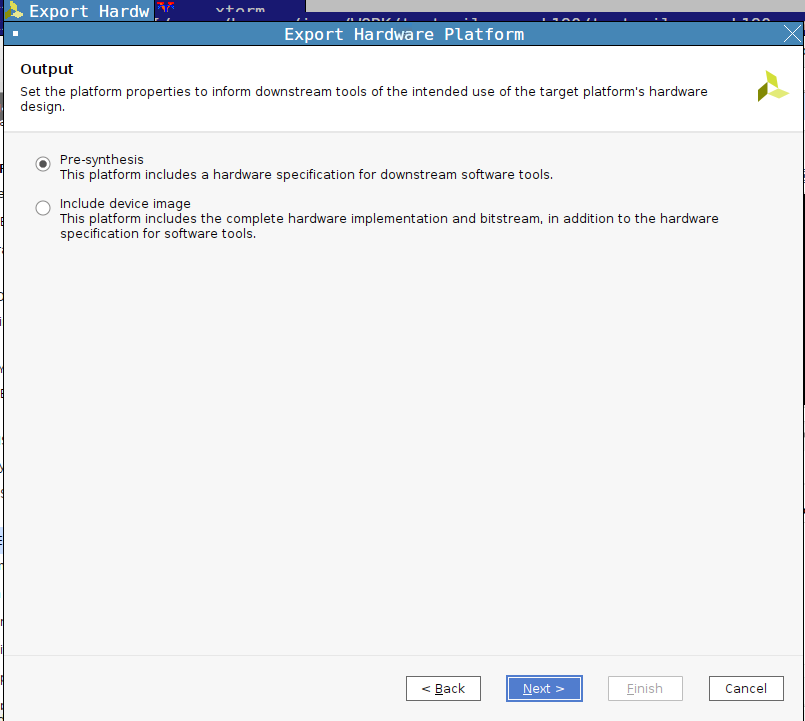Select the Pre-synthesis radio button
The image size is (805, 721).
(x=43, y=164)
